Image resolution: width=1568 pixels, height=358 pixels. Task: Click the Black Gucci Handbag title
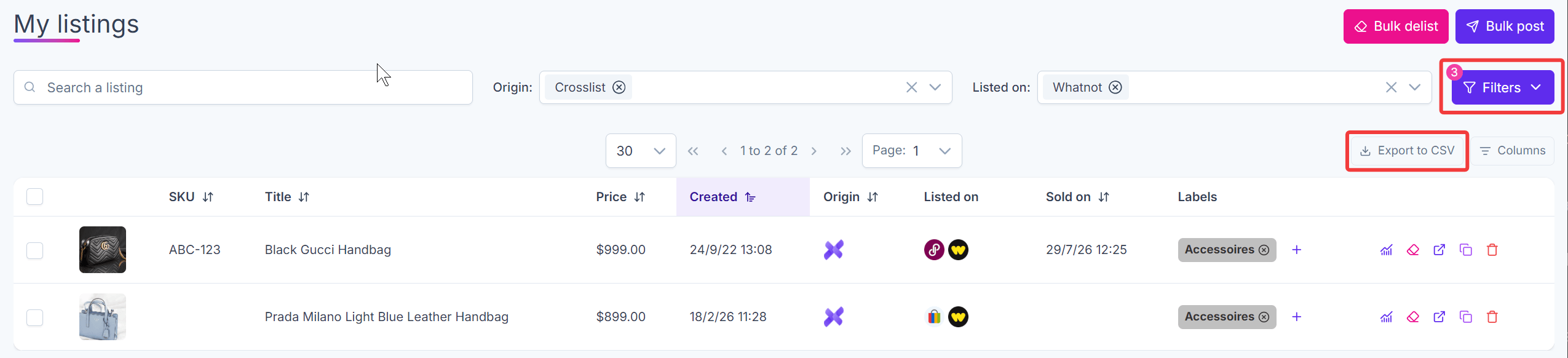click(x=328, y=250)
